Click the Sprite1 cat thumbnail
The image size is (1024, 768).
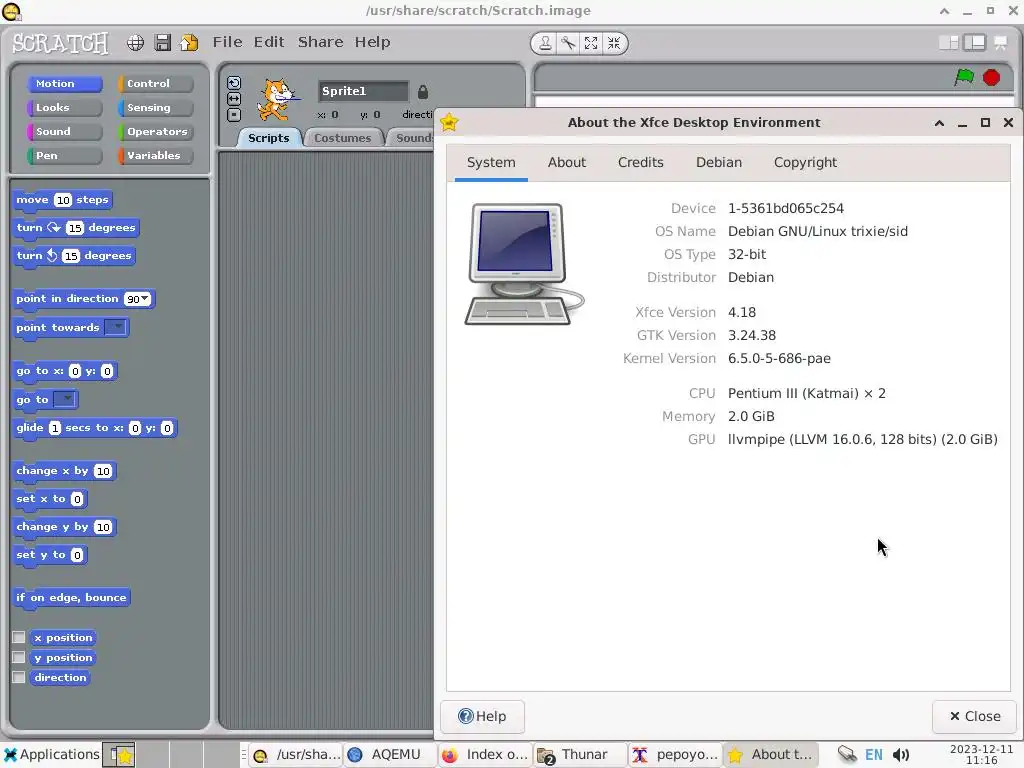(x=278, y=99)
